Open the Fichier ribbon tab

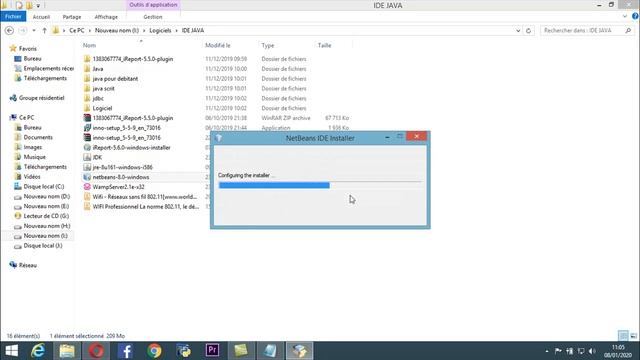(x=13, y=17)
